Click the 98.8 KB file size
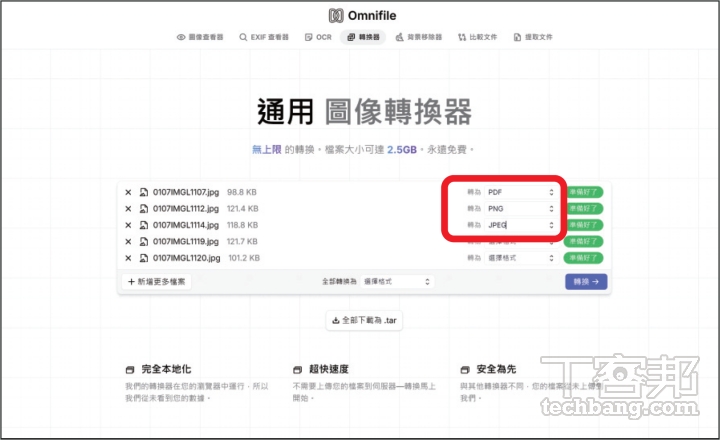Viewport: 720px width, 440px height. coord(242,192)
